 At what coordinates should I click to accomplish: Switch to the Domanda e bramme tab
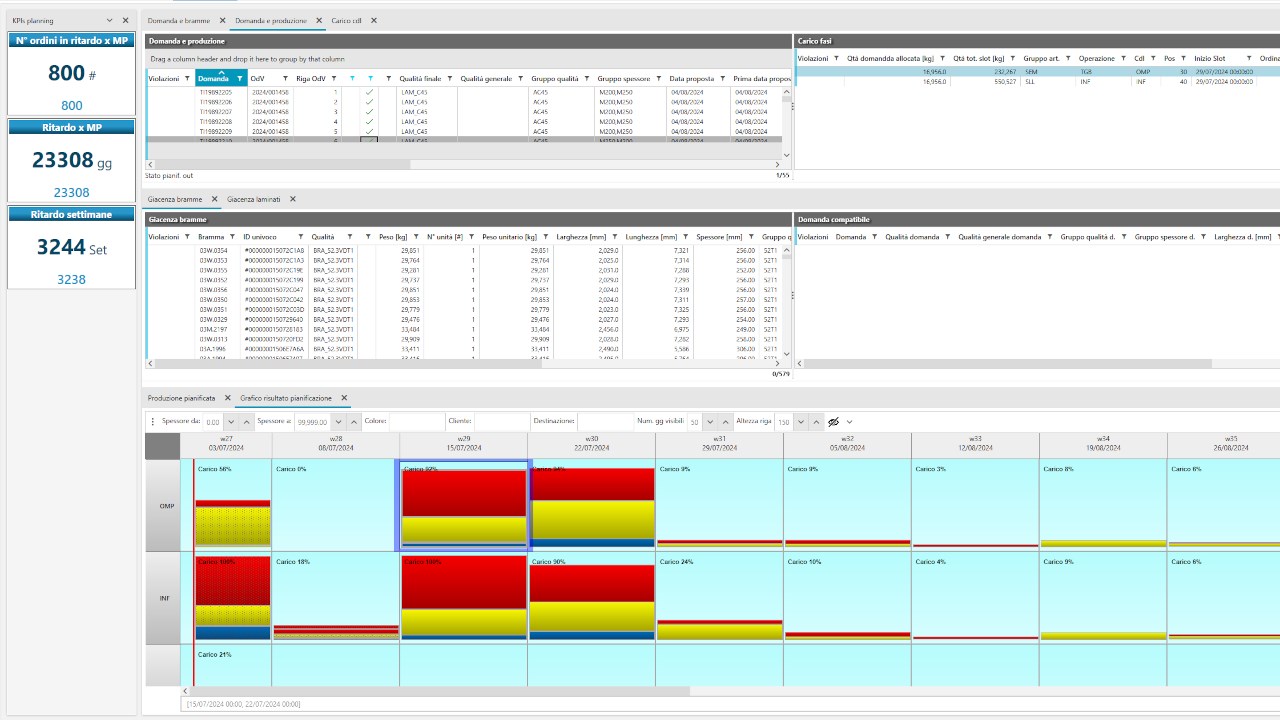[x=180, y=20]
